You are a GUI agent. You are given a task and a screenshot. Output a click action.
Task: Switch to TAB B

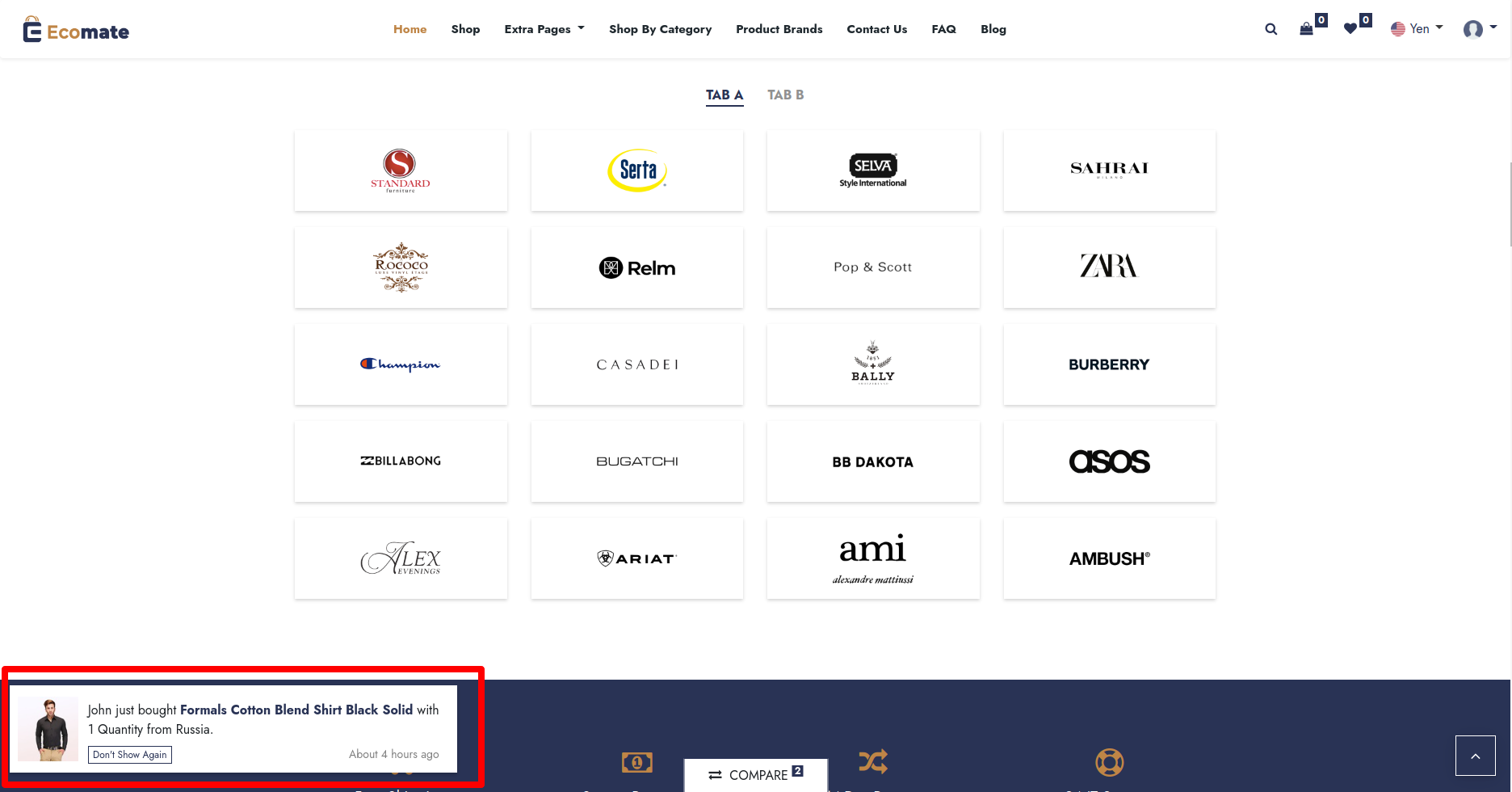785,95
